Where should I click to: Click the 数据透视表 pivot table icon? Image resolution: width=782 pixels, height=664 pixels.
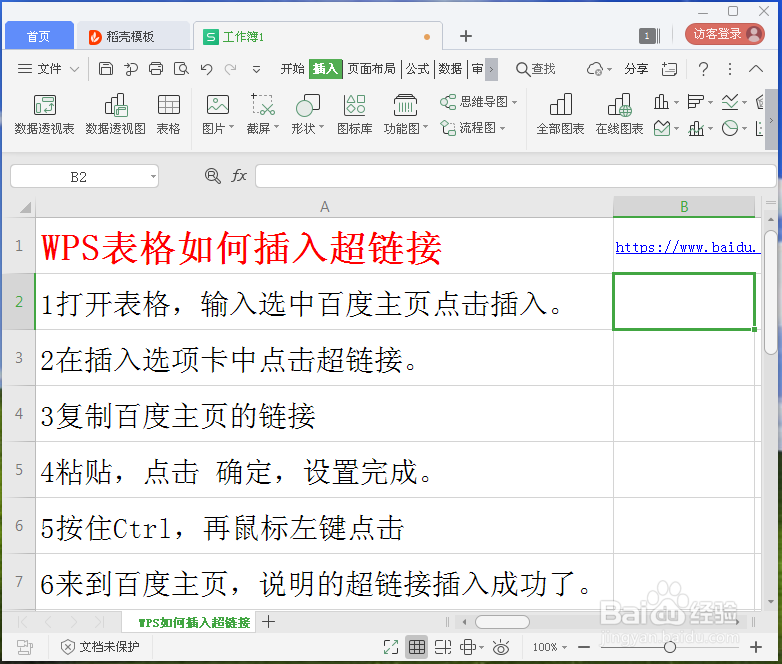click(44, 114)
